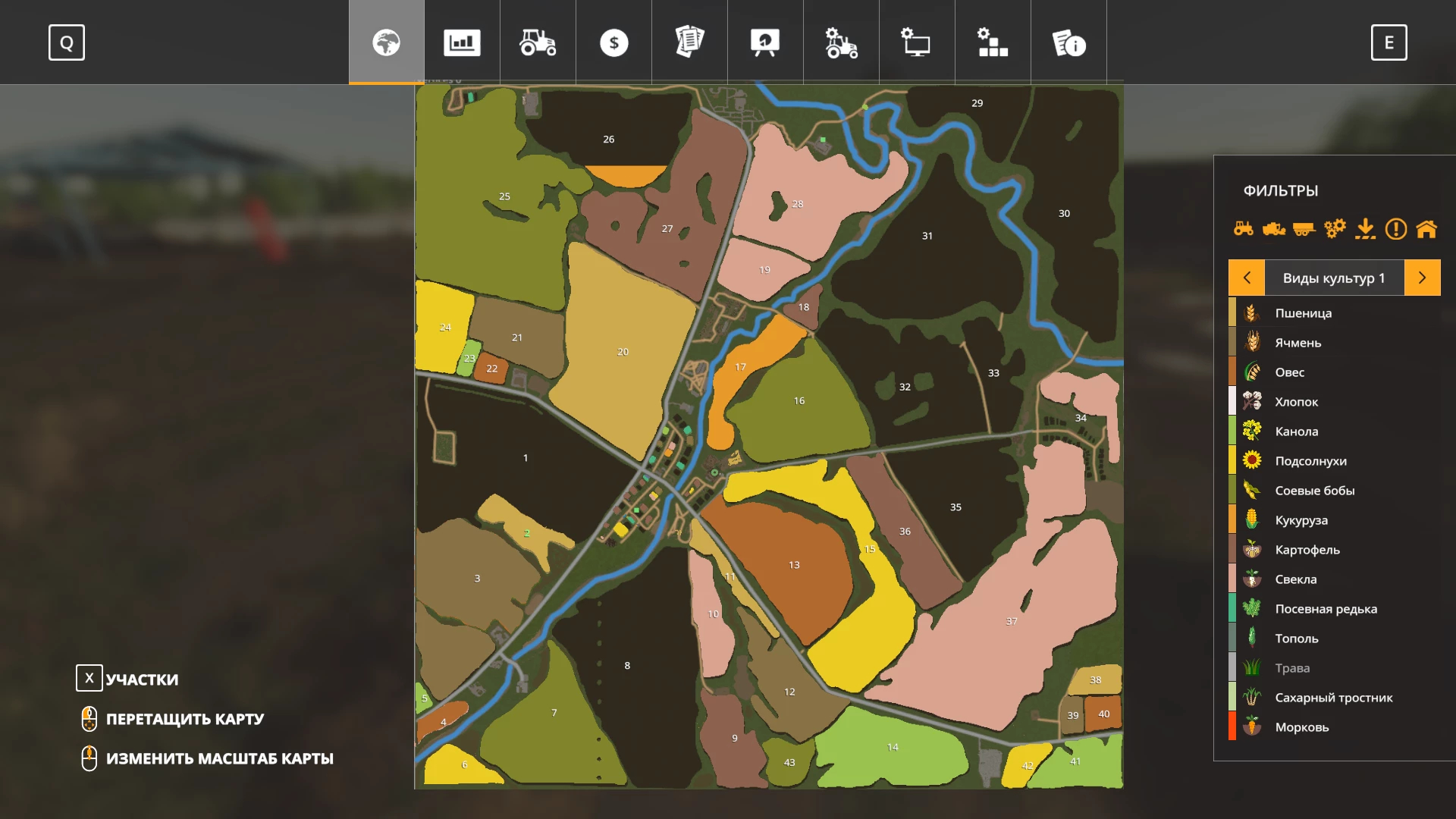Toggle the home farmhouse map filter
This screenshot has height=819, width=1456.
(1426, 228)
